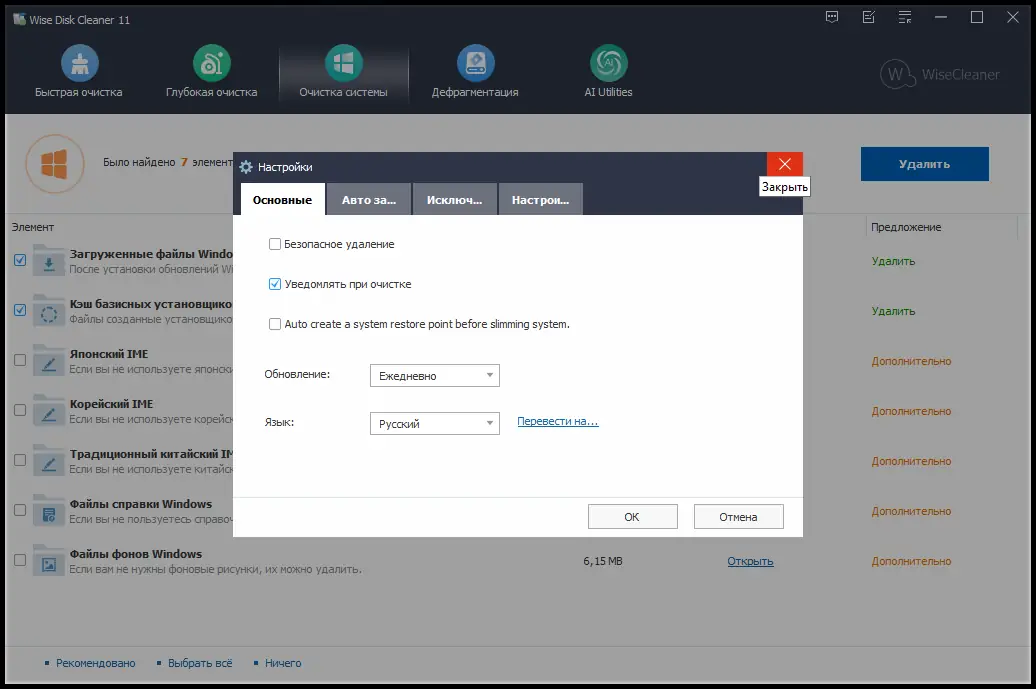Image resolution: width=1036 pixels, height=689 pixels.
Task: Open the Обновление frequency dropdown
Action: pos(435,375)
